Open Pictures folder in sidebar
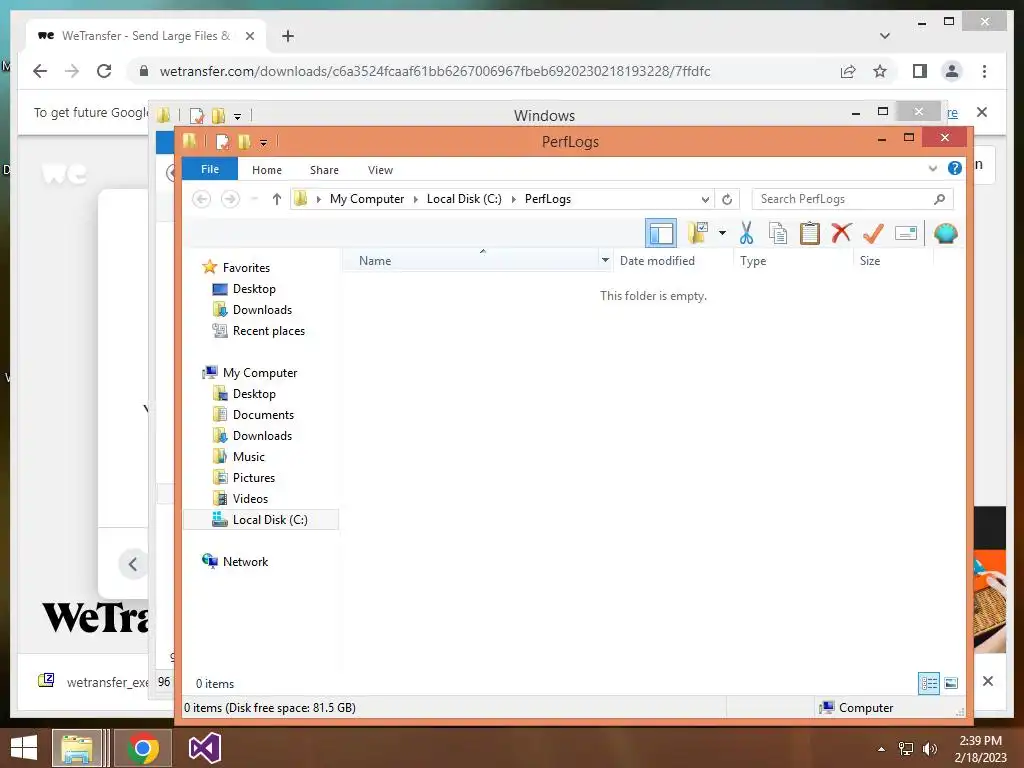The image size is (1024, 768). tap(244, 477)
